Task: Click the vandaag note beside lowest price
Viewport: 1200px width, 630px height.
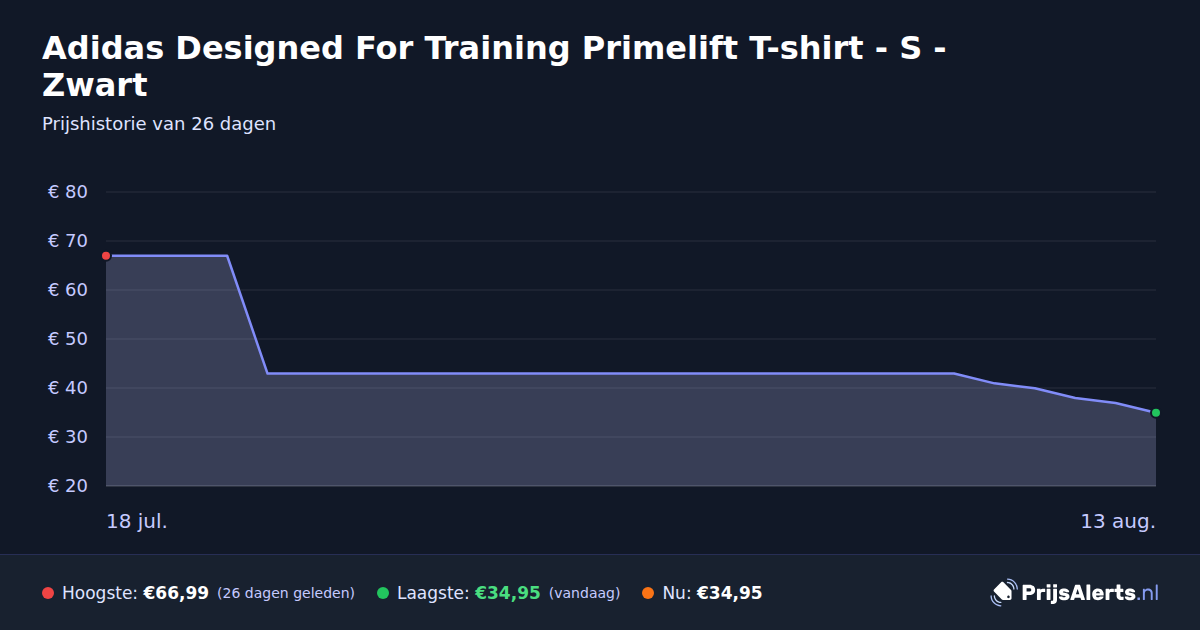Action: click(585, 593)
